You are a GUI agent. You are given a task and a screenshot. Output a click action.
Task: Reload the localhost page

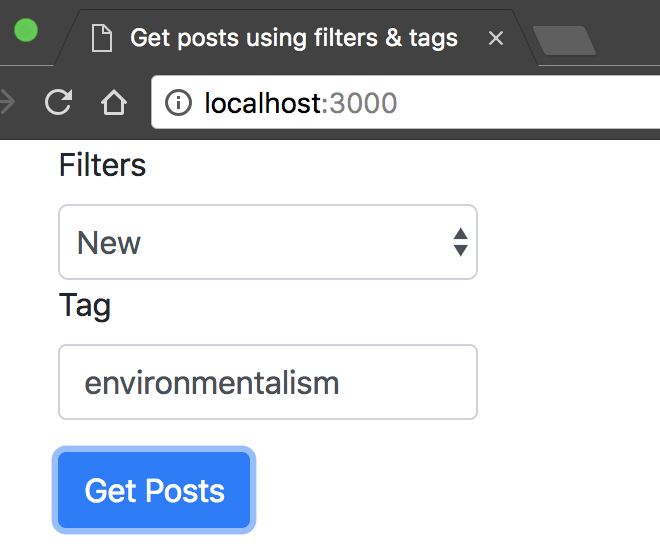click(x=59, y=102)
